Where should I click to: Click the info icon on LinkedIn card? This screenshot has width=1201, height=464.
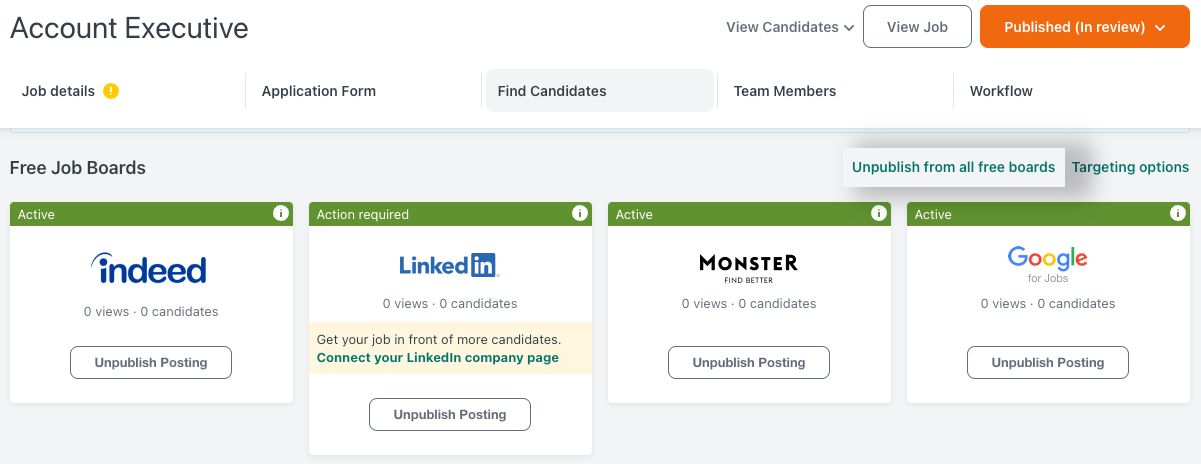[579, 213]
